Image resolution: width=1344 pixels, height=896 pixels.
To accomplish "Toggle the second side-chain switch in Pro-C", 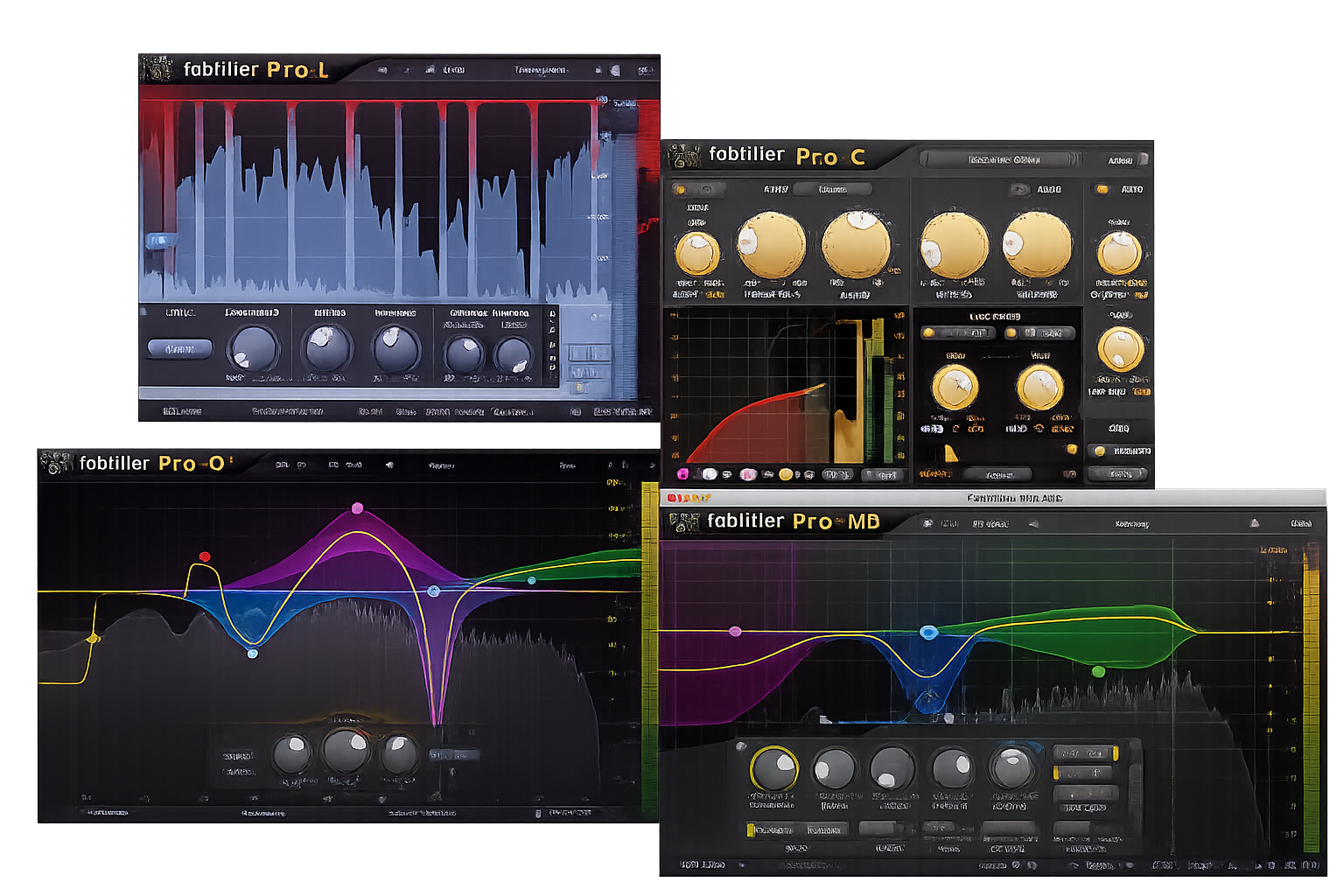I will tap(1039, 332).
